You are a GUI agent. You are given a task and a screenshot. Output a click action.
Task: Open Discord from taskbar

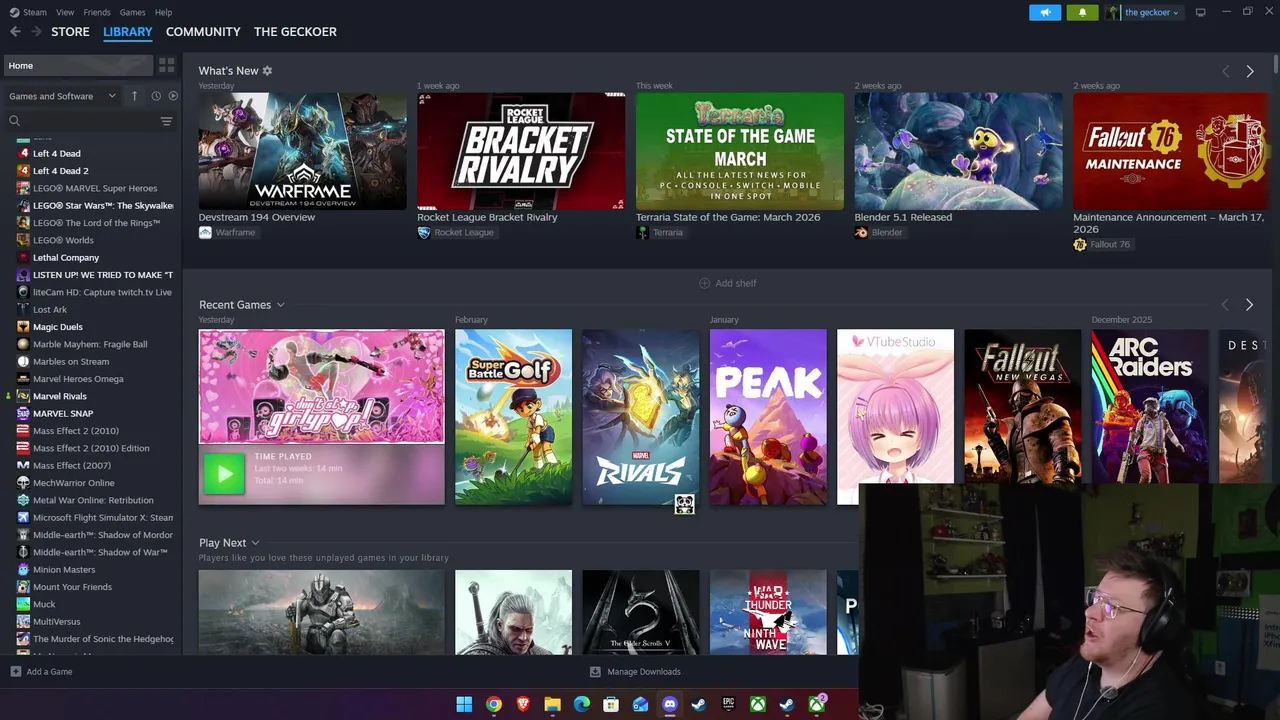[670, 704]
